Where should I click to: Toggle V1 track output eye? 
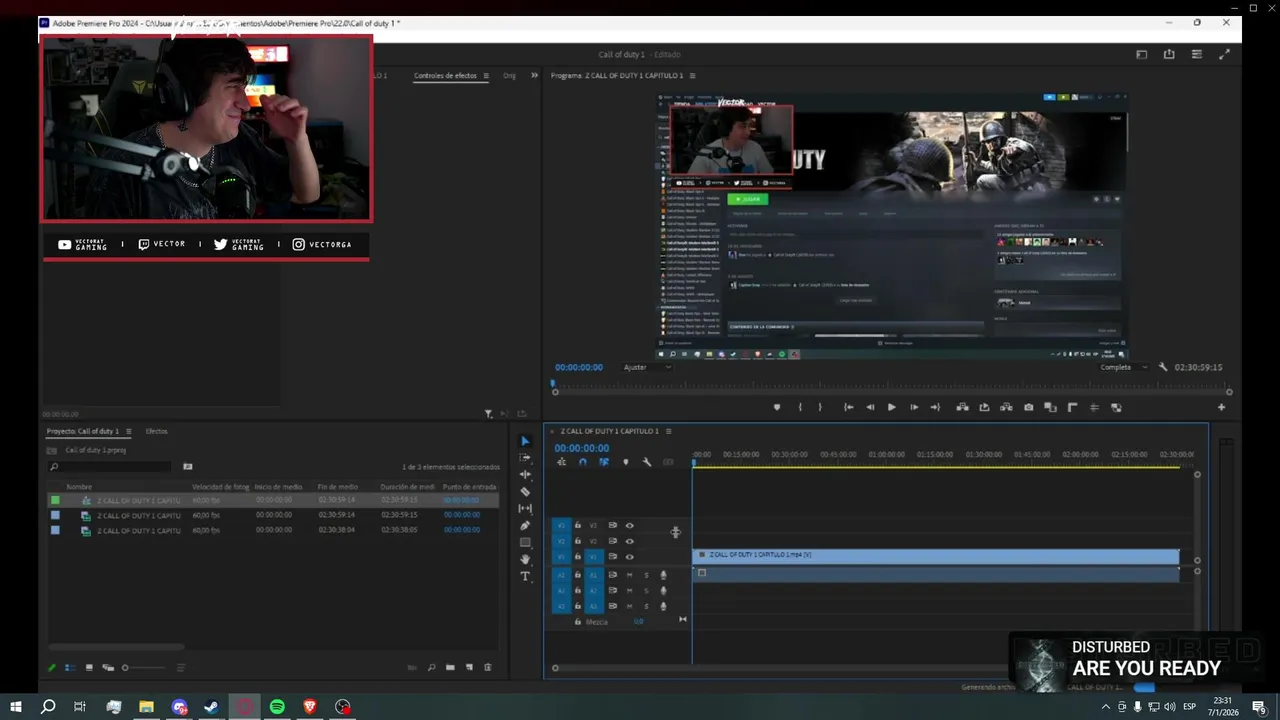coord(629,557)
